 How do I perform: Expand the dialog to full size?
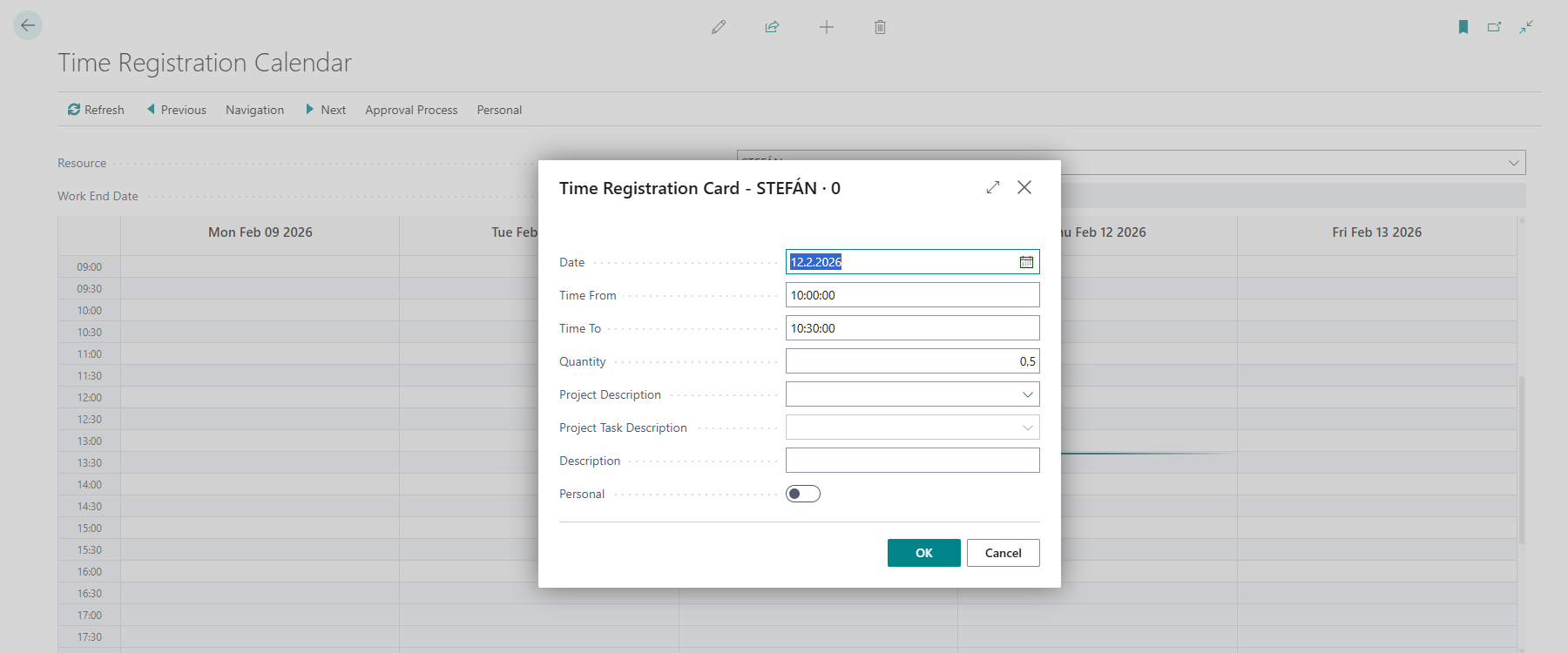[993, 187]
